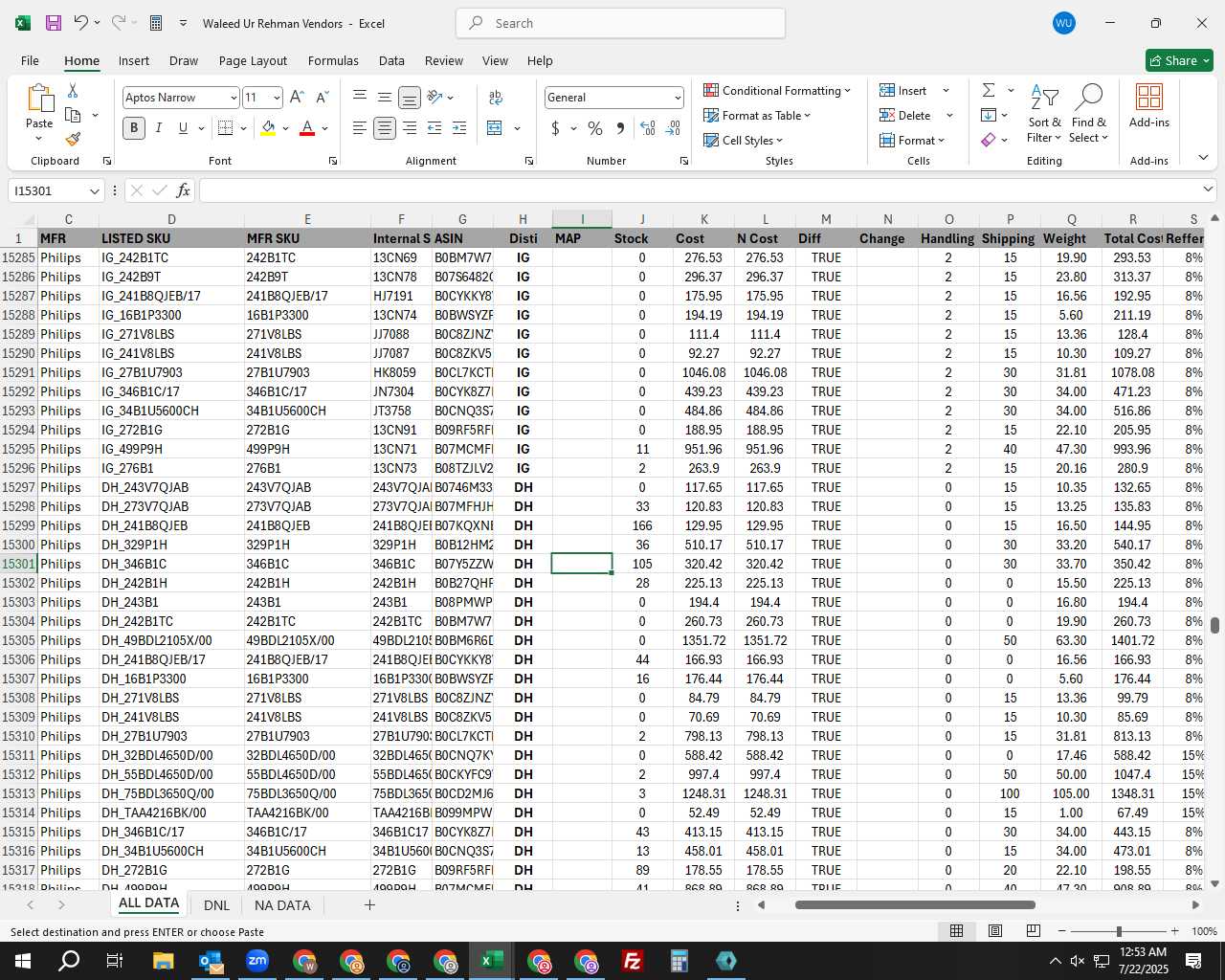Image resolution: width=1225 pixels, height=980 pixels.
Task: Switch to Page Layout view in status bar
Action: pos(995,931)
